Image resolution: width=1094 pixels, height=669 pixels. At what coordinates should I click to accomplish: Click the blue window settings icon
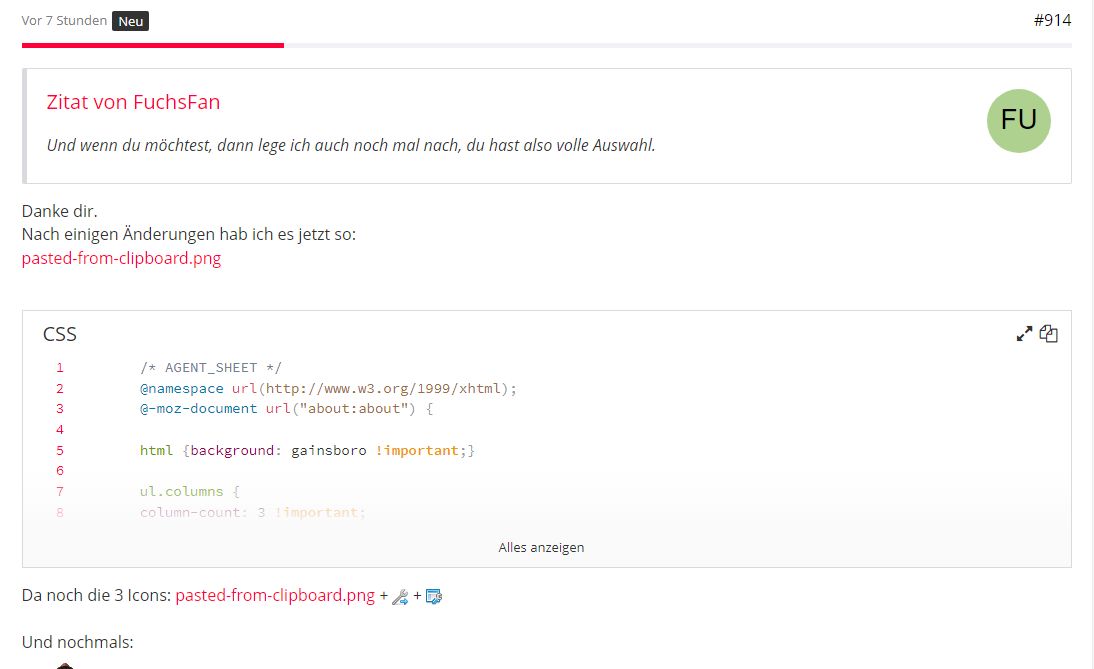(x=433, y=597)
